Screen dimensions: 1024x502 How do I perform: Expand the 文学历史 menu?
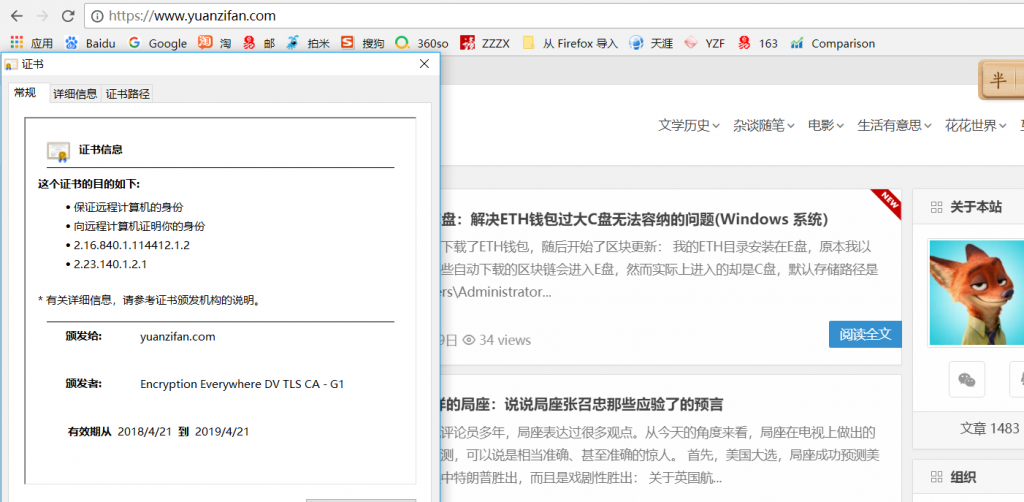tap(688, 125)
